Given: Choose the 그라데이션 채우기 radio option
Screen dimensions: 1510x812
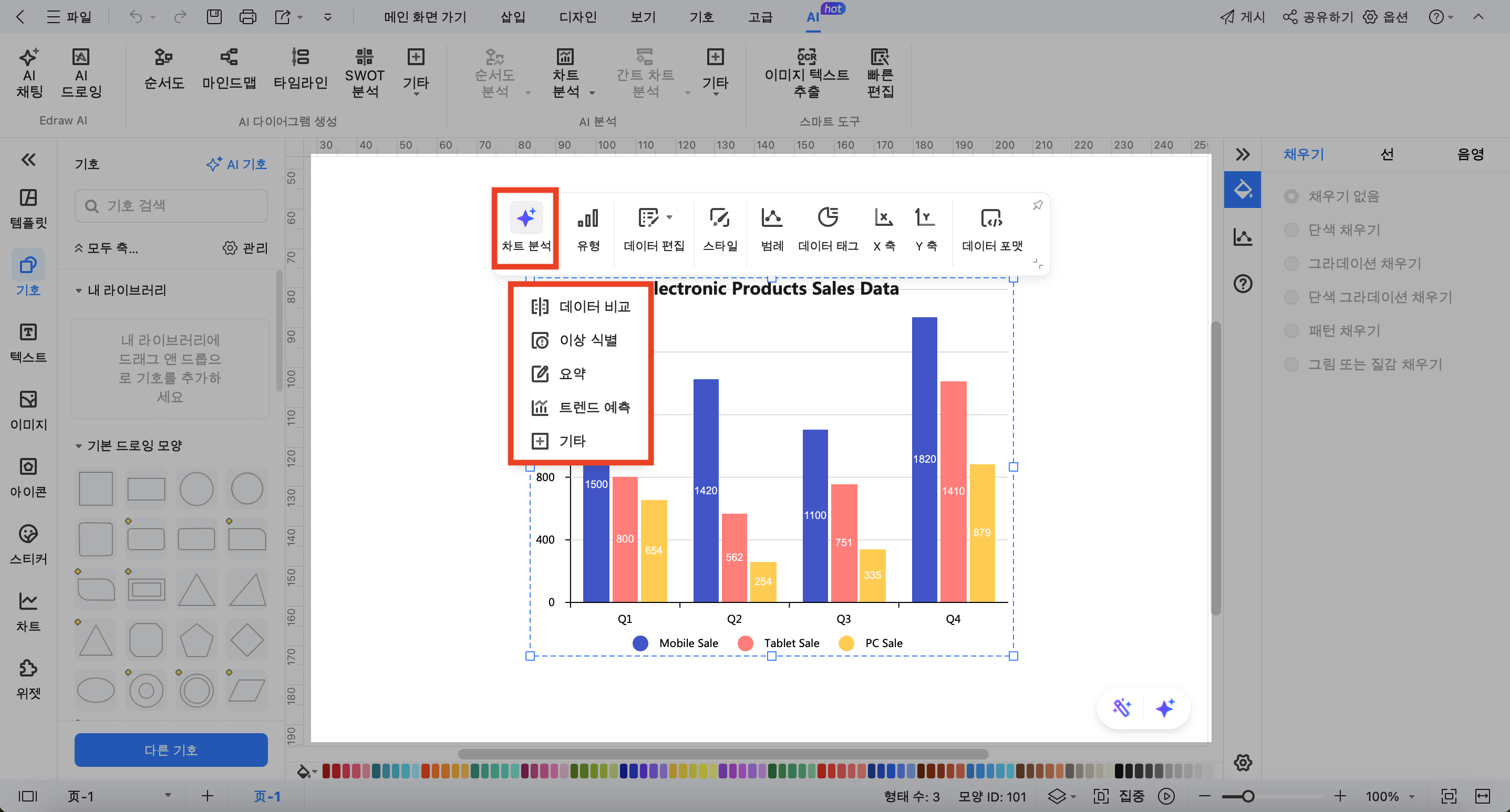Looking at the screenshot, I should (1291, 264).
